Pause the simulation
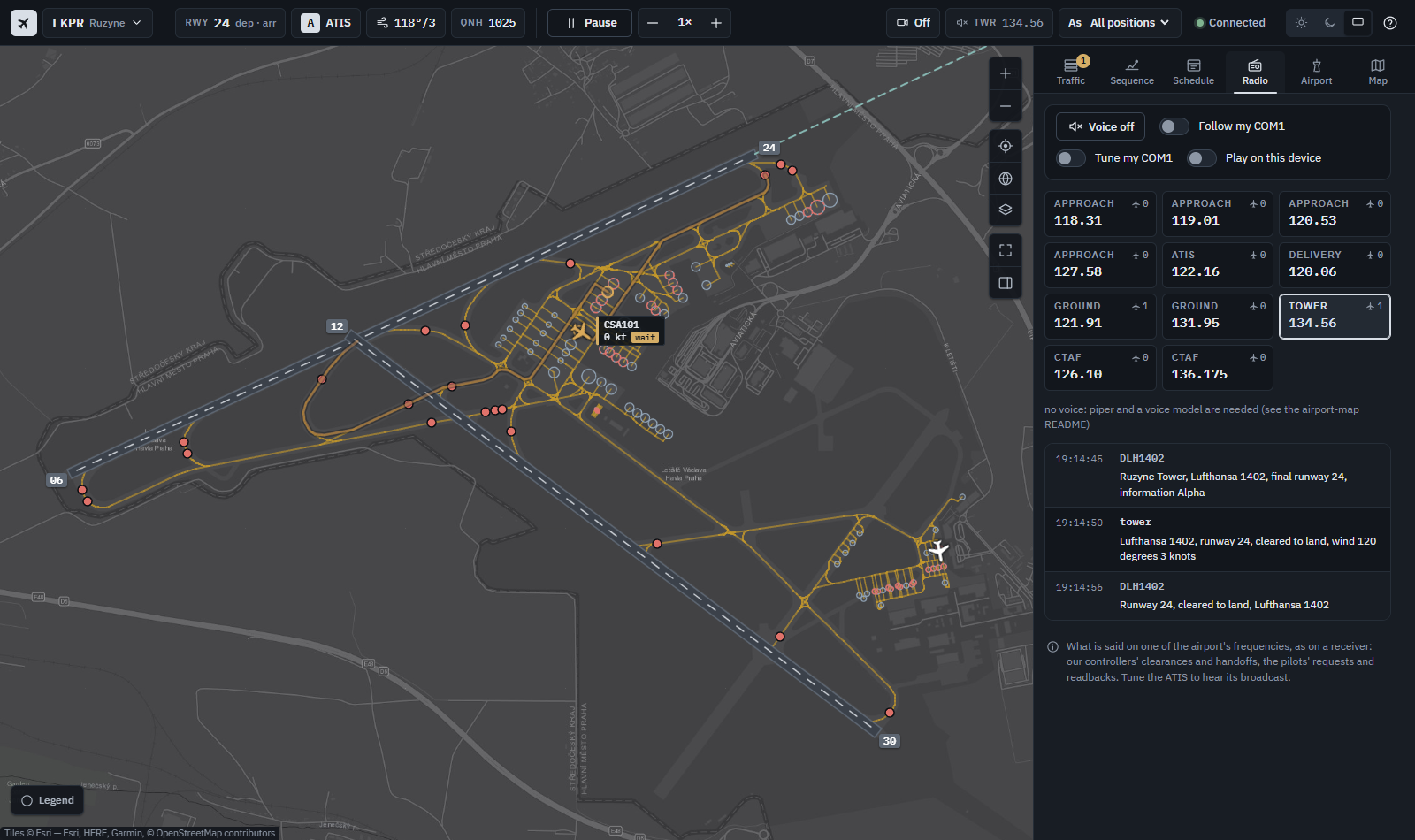 click(590, 23)
